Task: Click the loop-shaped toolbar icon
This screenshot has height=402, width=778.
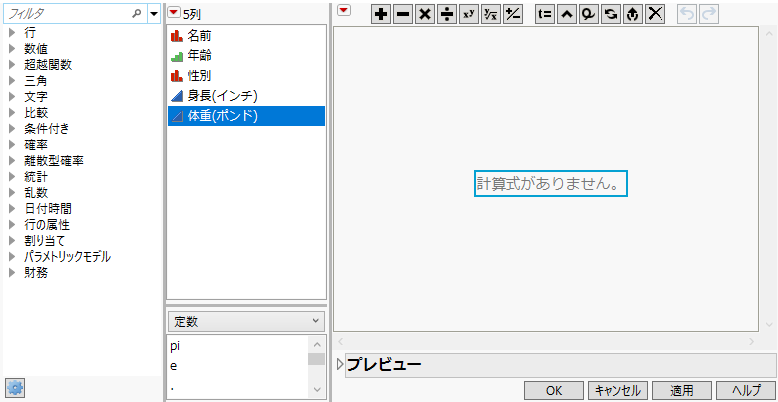Action: [x=589, y=15]
